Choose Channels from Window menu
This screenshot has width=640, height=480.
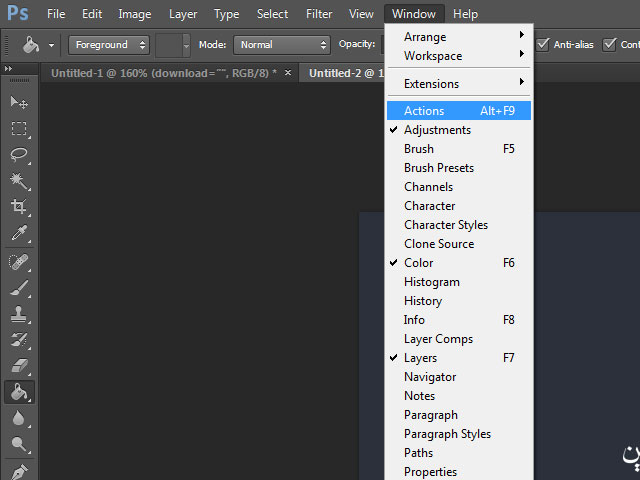[459, 187]
